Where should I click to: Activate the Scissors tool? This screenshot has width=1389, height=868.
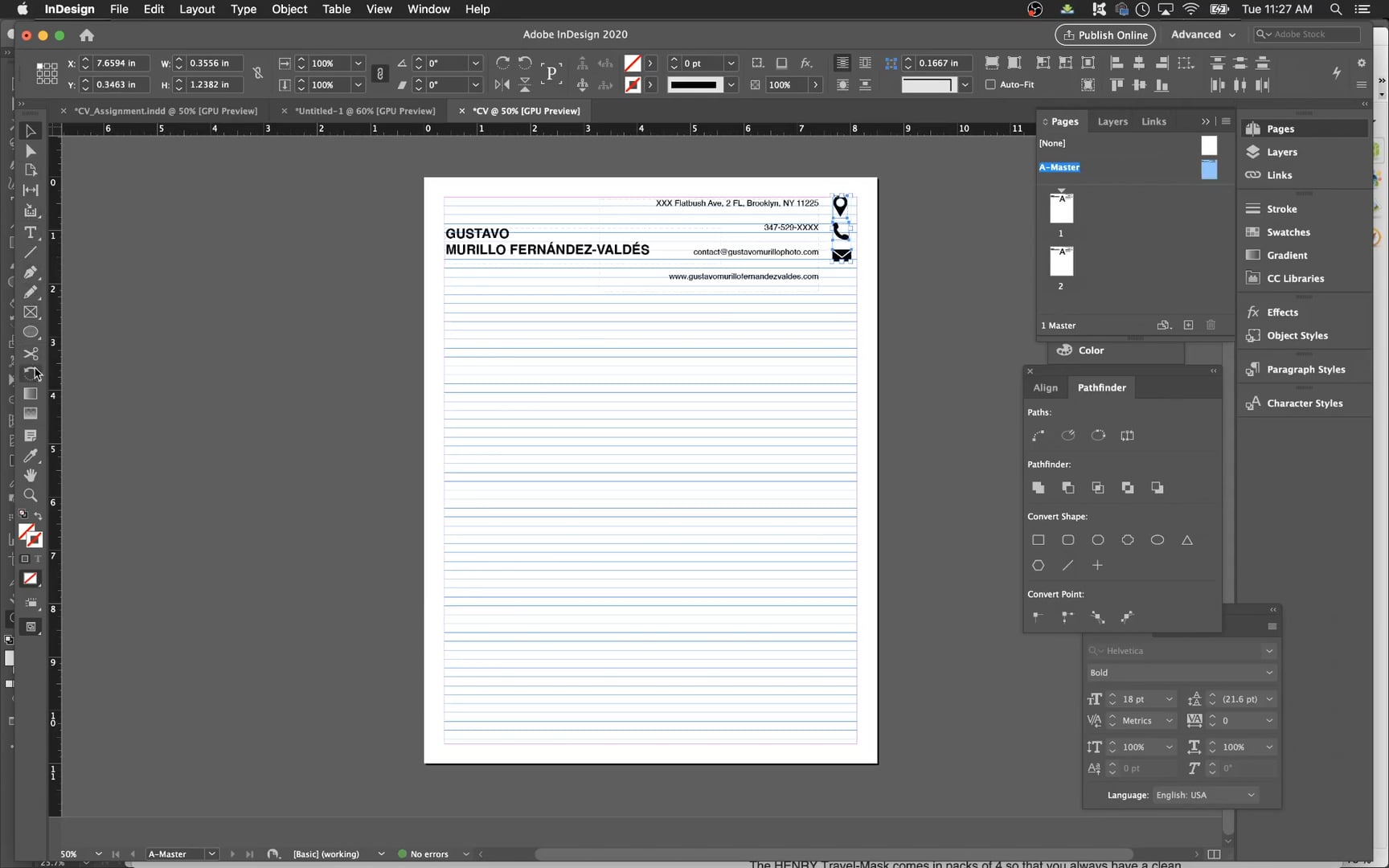coord(31,354)
